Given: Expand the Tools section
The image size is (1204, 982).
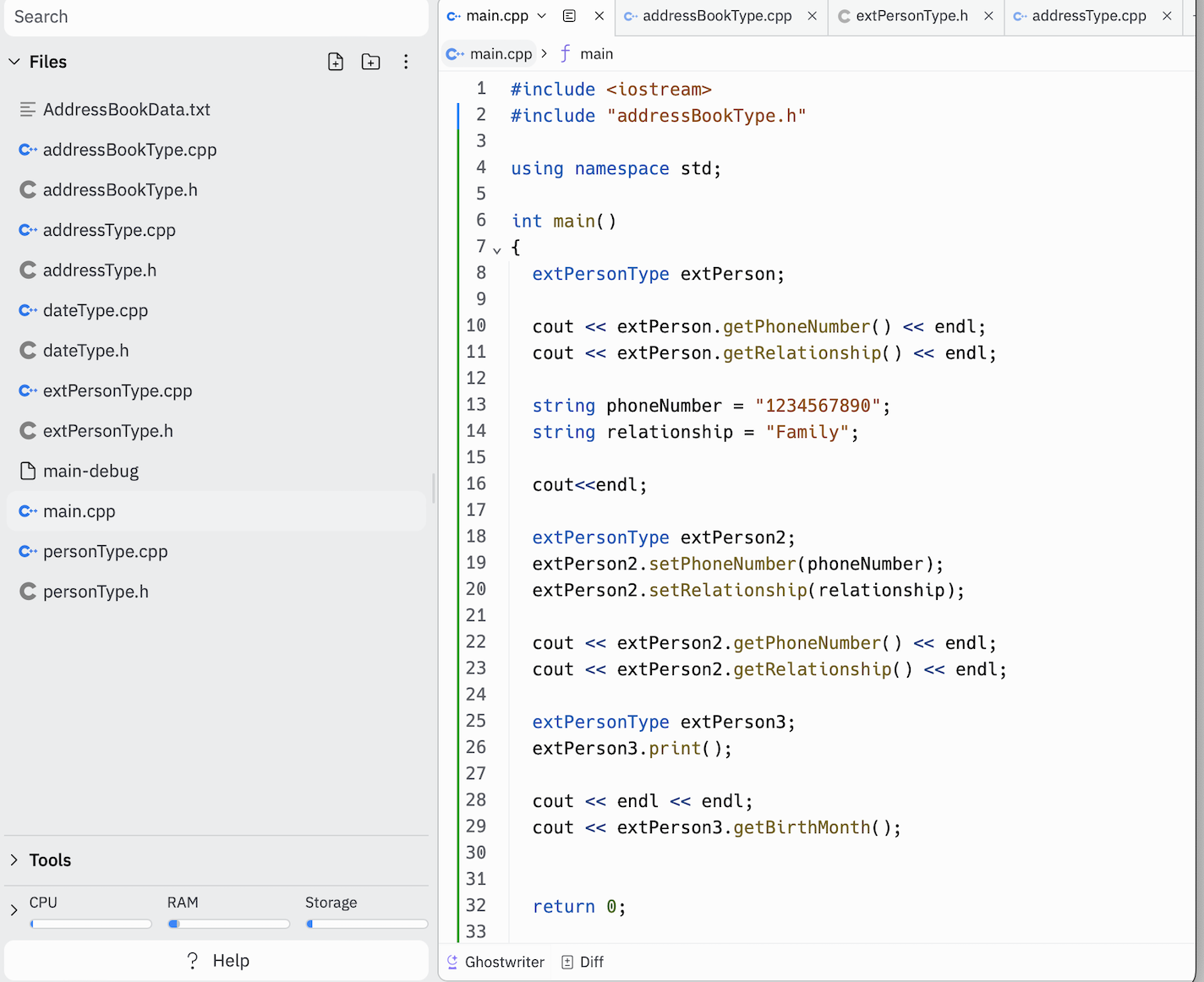Looking at the screenshot, I should [14, 859].
